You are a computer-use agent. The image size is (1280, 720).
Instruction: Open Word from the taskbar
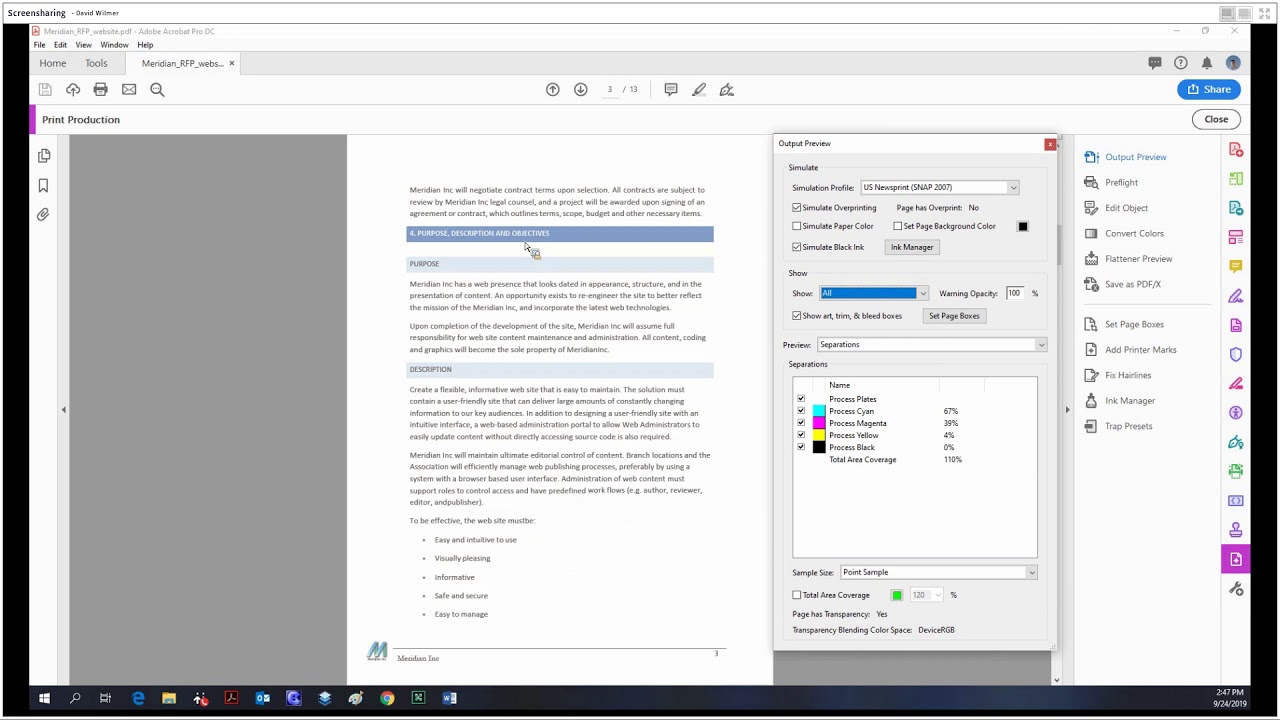coord(449,698)
